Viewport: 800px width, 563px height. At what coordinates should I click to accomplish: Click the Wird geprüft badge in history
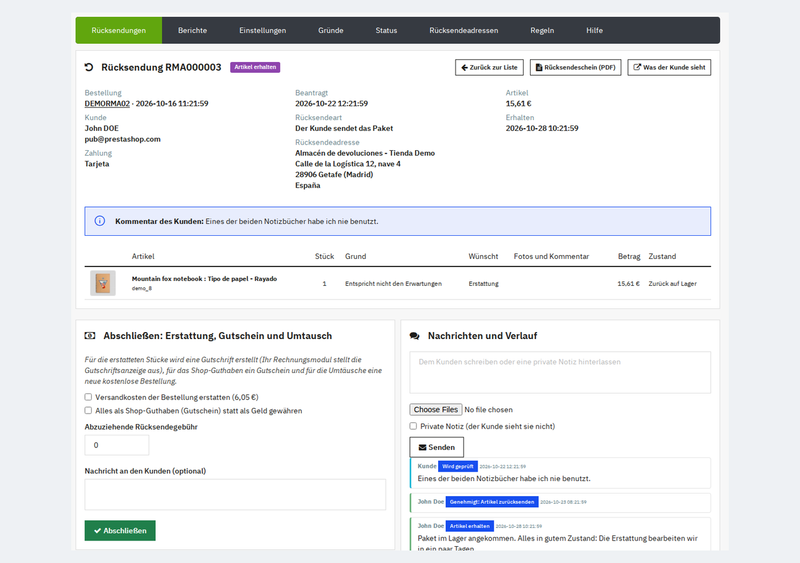click(x=458, y=466)
